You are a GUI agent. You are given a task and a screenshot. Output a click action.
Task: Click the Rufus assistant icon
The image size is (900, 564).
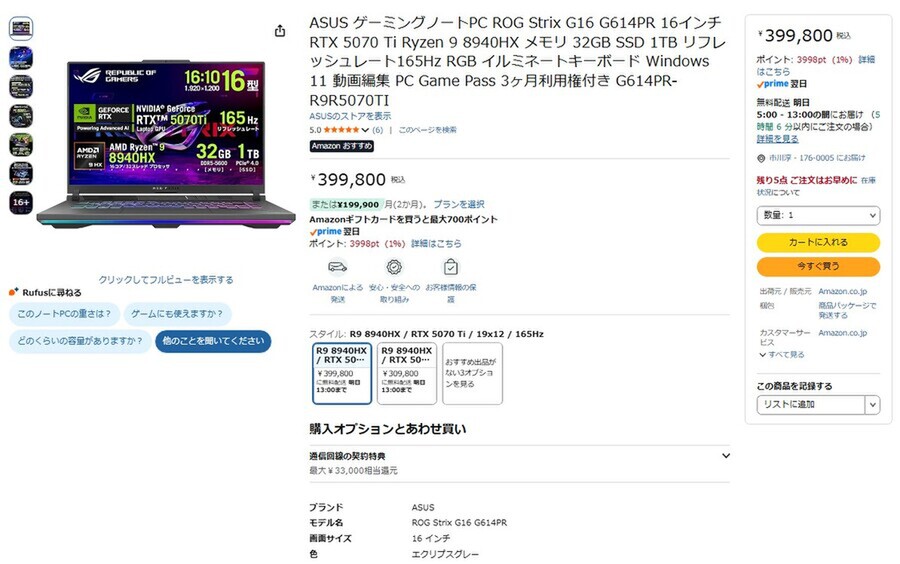pos(14,292)
